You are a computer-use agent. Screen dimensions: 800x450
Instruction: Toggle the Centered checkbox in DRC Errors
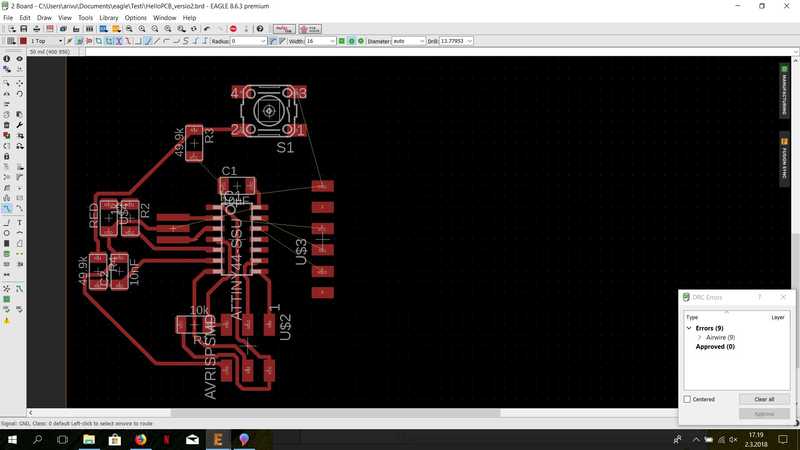click(687, 399)
